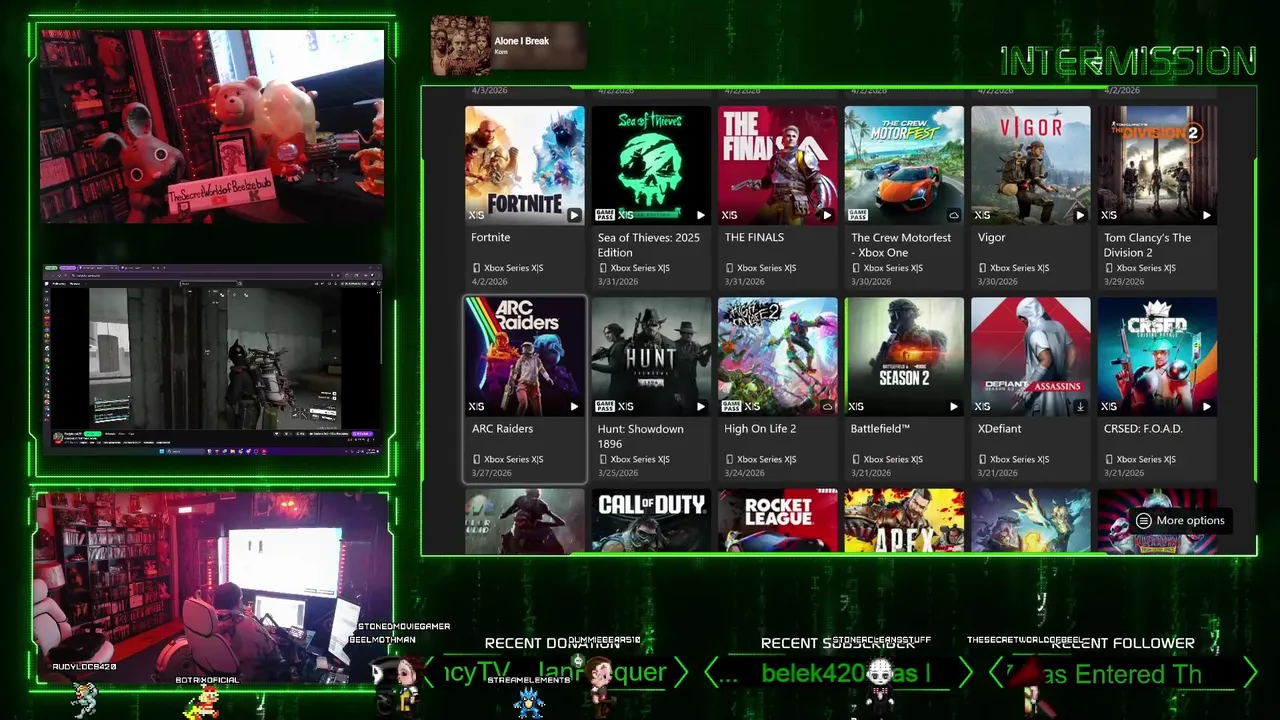
Task: Select "Tom Clancy's The Division 2" title
Action: [x=1147, y=245]
